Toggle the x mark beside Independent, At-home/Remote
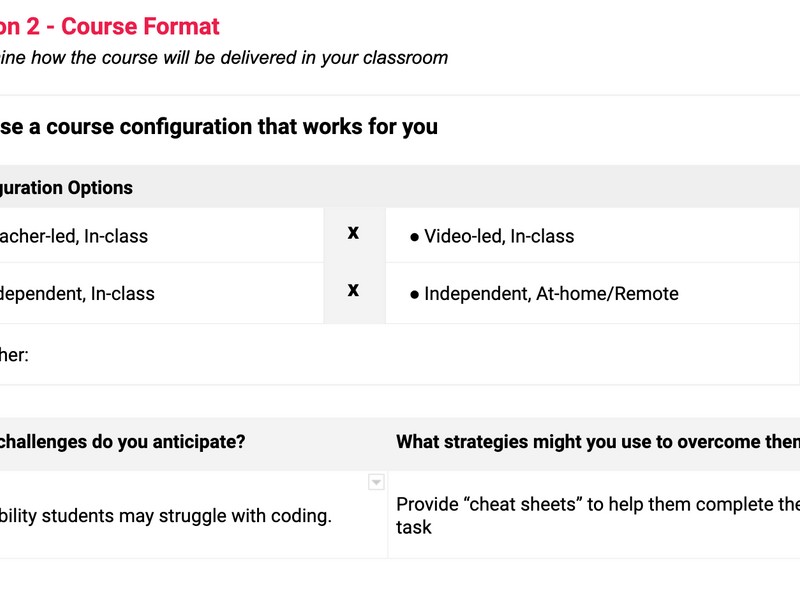The width and height of the screenshot is (800, 600). coord(353,290)
